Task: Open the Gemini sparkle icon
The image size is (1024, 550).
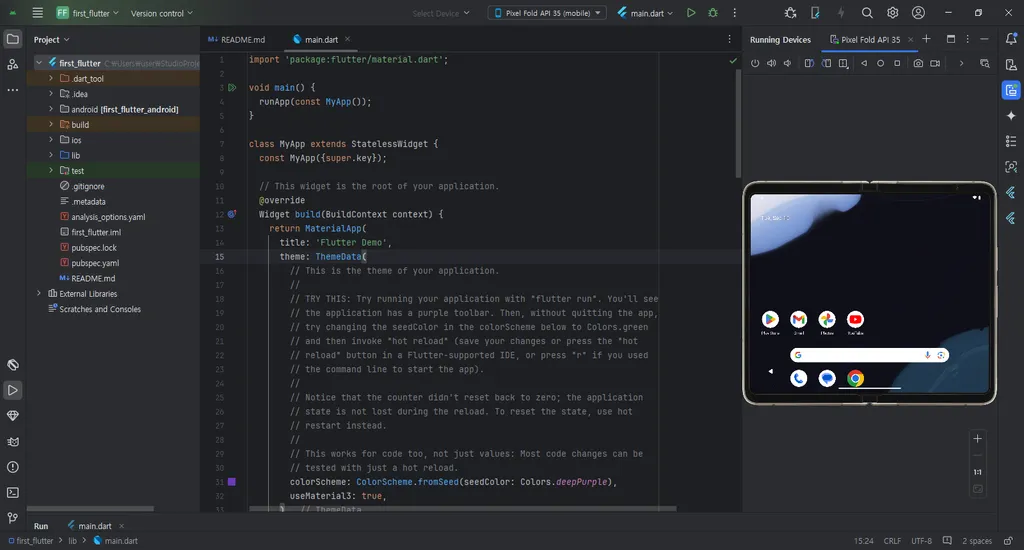Action: pyautogui.click(x=1011, y=116)
